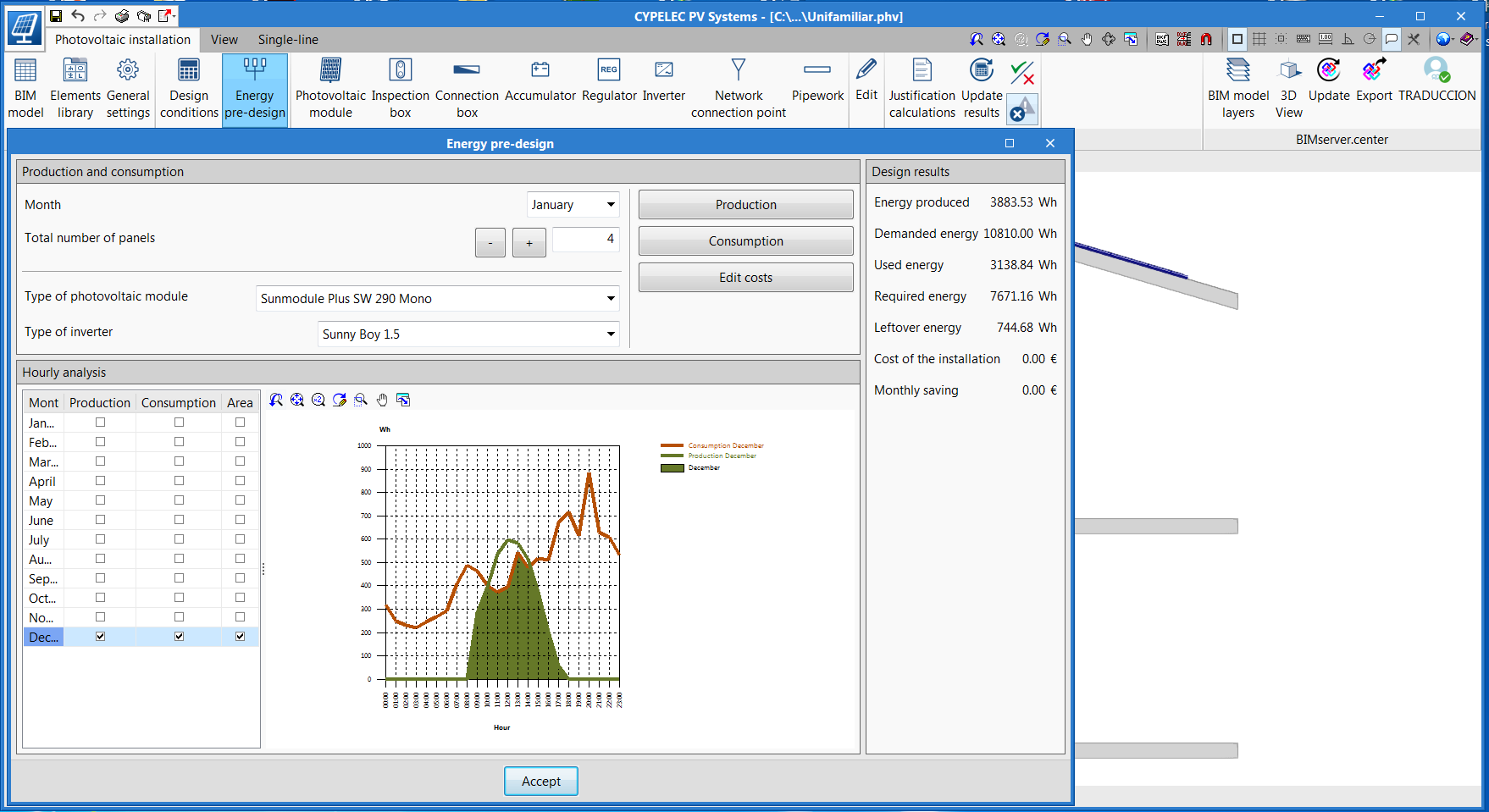
Task: Uncheck Production for December row
Action: (100, 636)
